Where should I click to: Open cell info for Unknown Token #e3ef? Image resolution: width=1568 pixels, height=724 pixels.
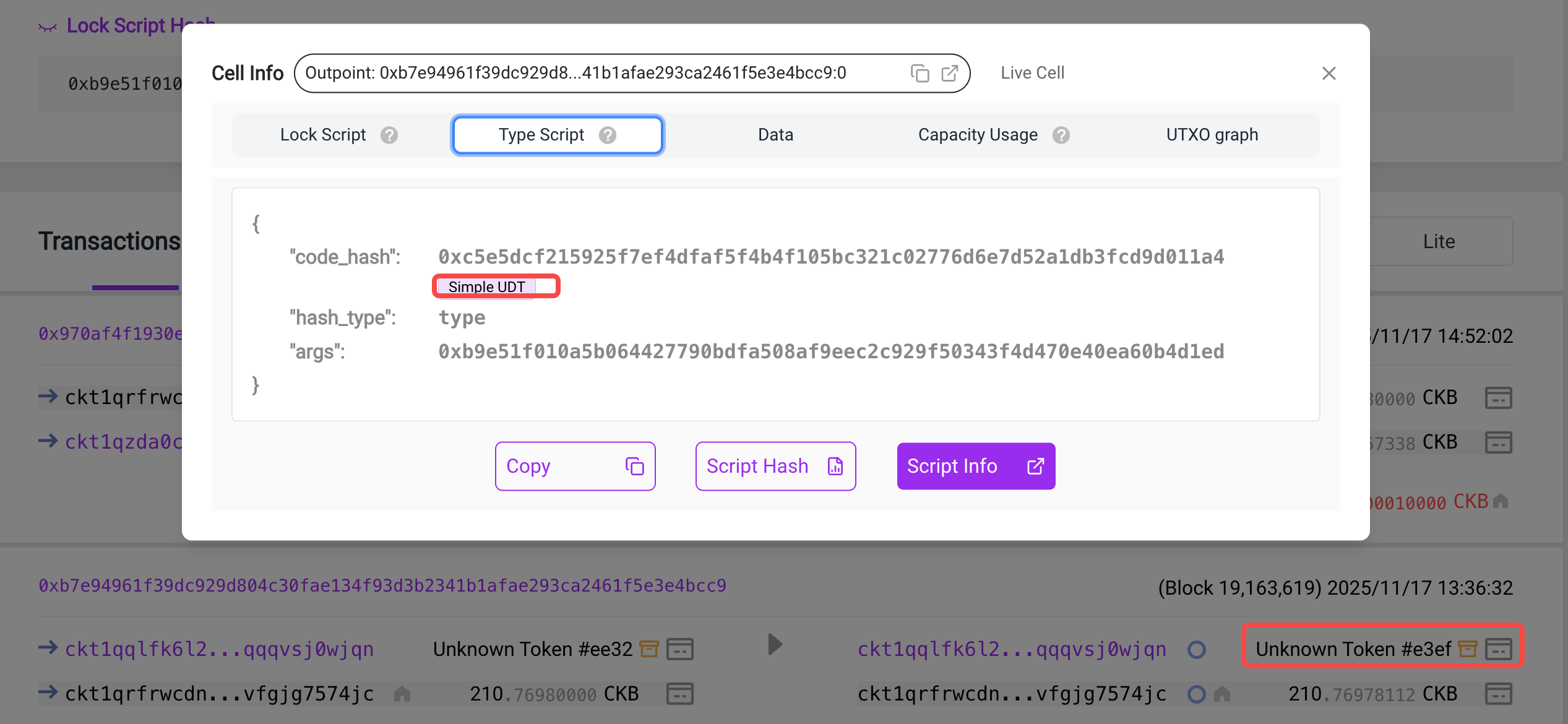[x=1499, y=649]
